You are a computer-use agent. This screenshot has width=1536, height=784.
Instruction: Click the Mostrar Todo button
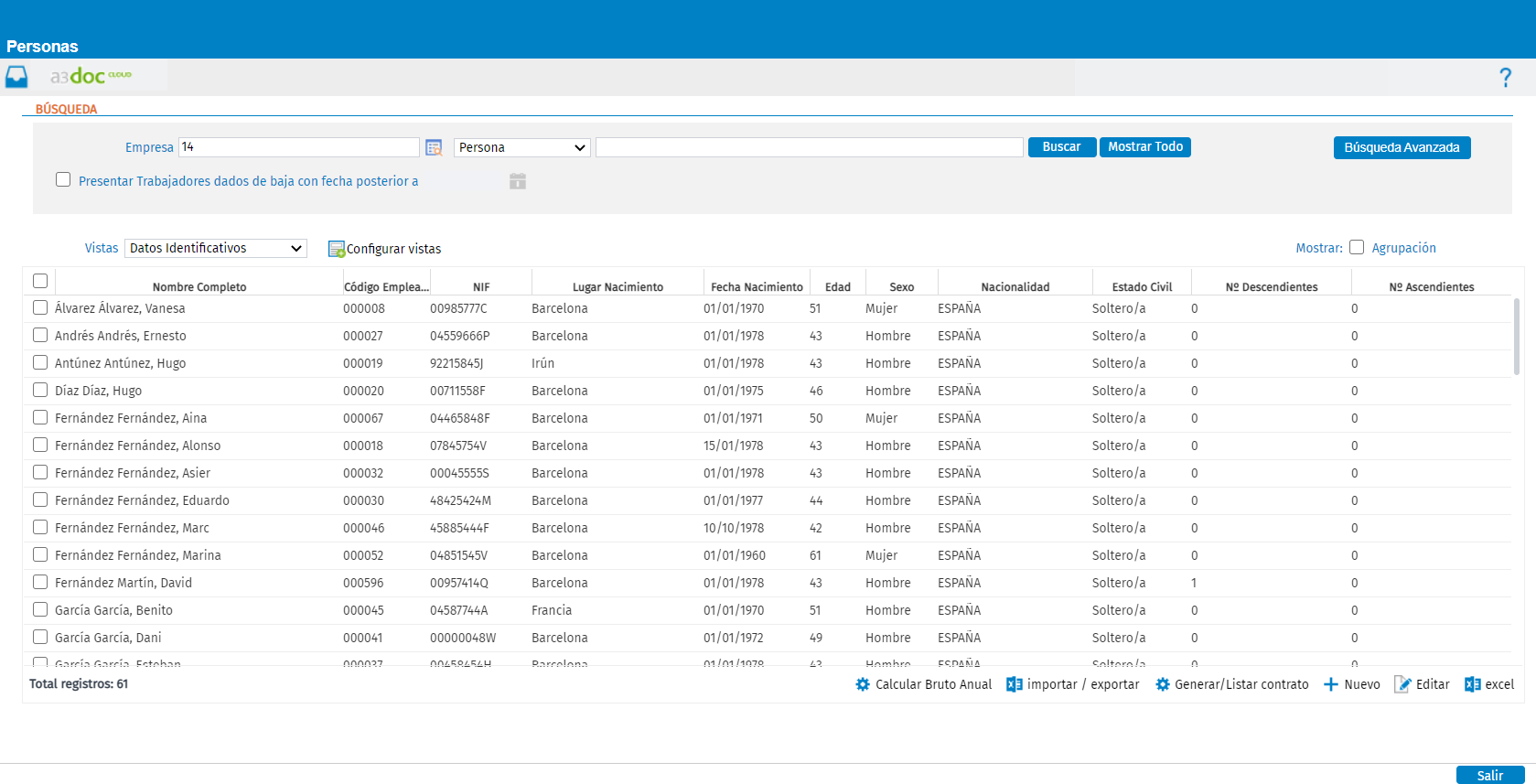point(1145,147)
